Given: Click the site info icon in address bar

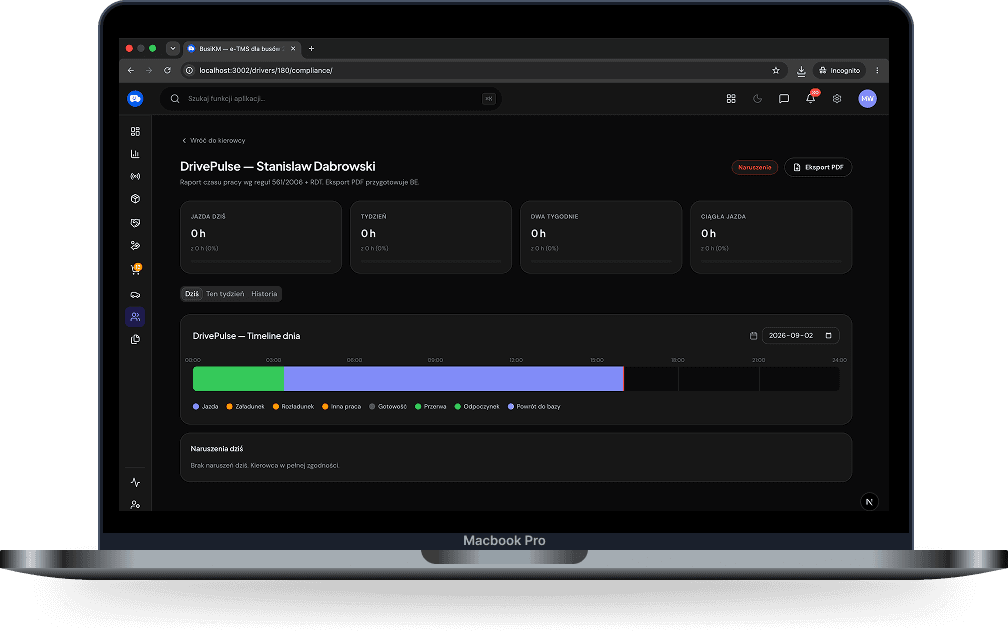Looking at the screenshot, I should 189,70.
